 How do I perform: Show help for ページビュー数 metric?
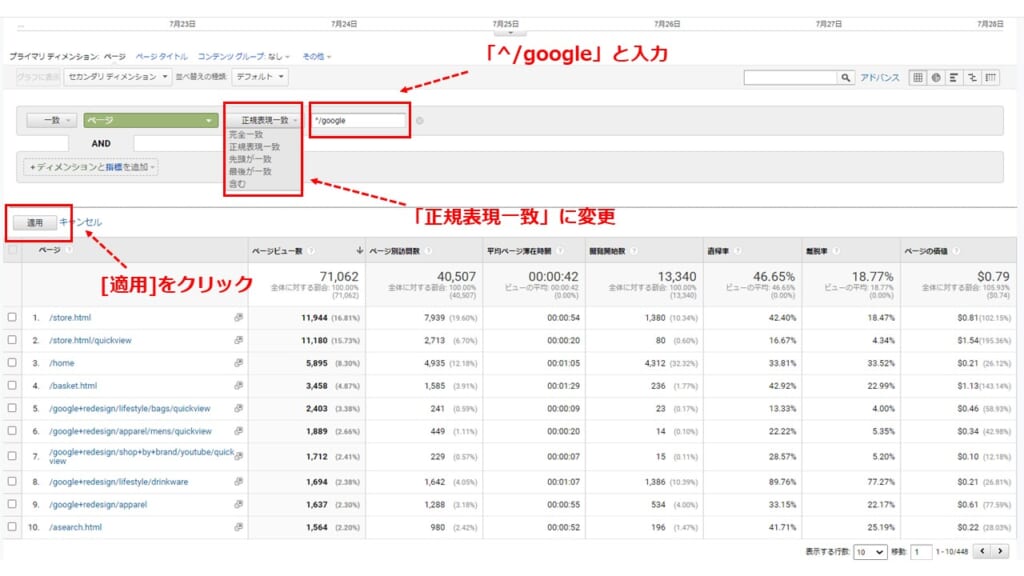[x=311, y=251]
